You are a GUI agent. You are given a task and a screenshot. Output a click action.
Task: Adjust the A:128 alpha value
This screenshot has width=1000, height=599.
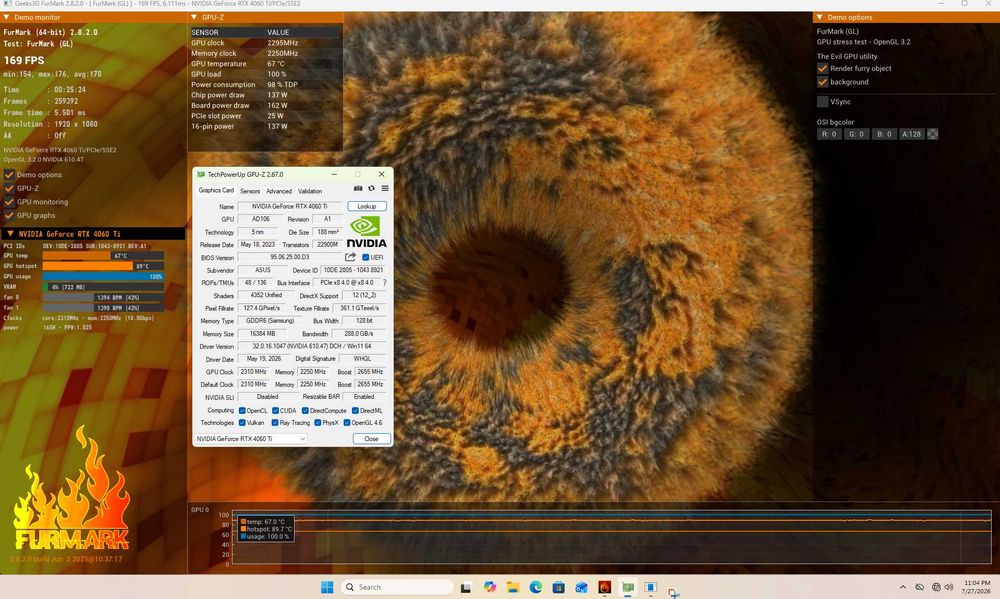click(x=911, y=134)
